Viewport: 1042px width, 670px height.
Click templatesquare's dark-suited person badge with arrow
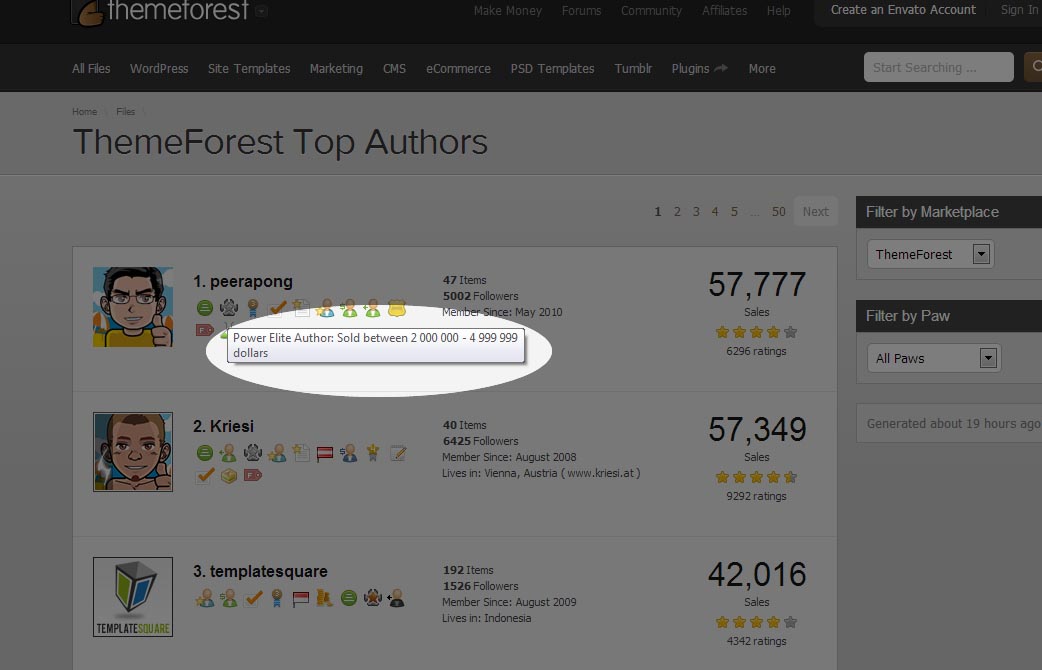(396, 598)
